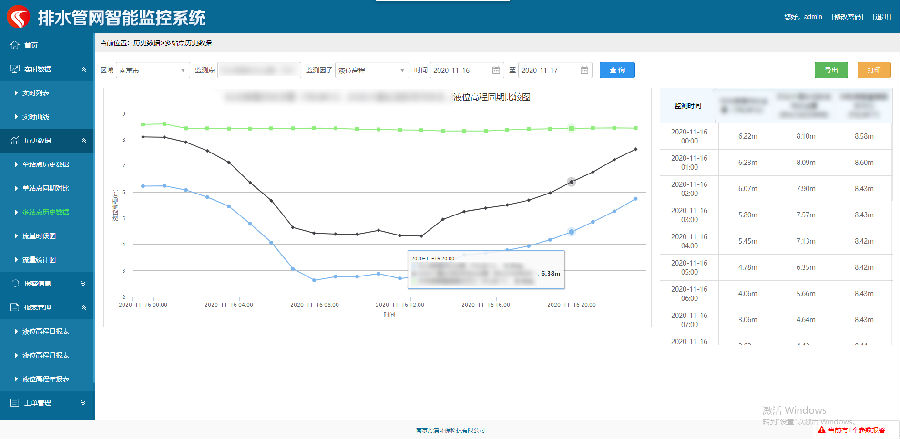This screenshot has height=439, width=900.
Task: Click x-axis label 2020-11-16 12:00
Action: coord(400,305)
